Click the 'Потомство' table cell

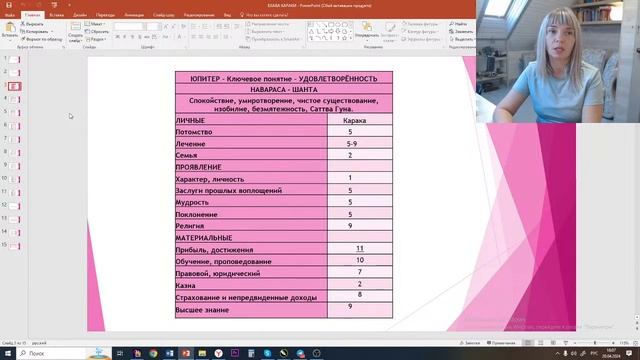tap(251, 132)
